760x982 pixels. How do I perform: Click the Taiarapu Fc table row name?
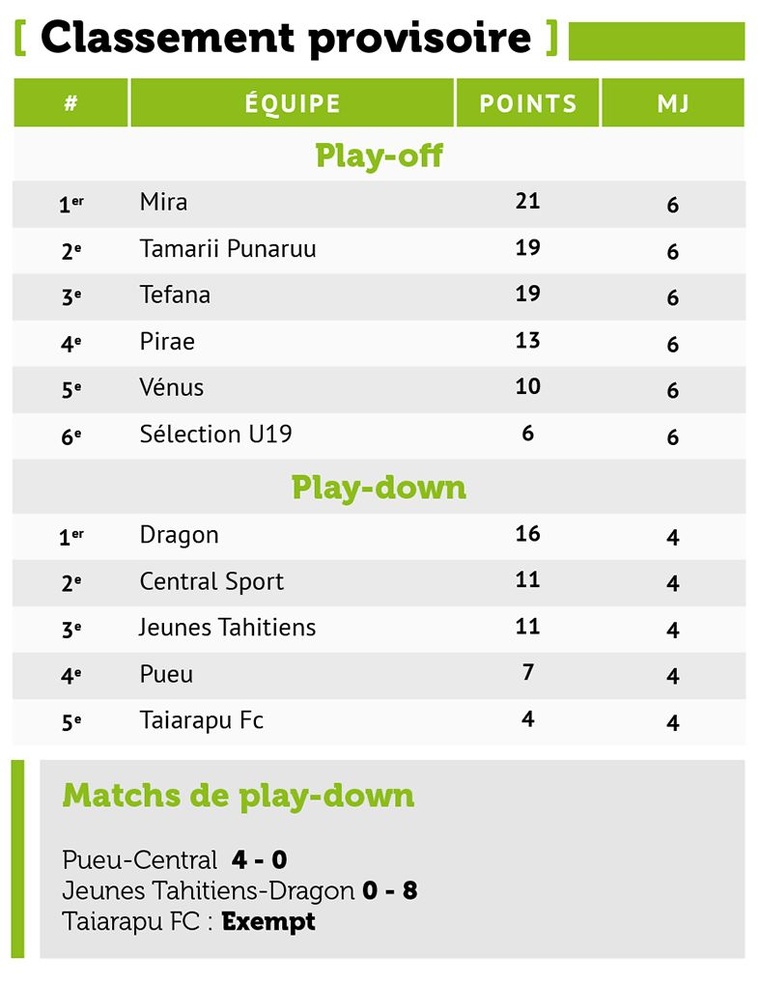coord(202,721)
